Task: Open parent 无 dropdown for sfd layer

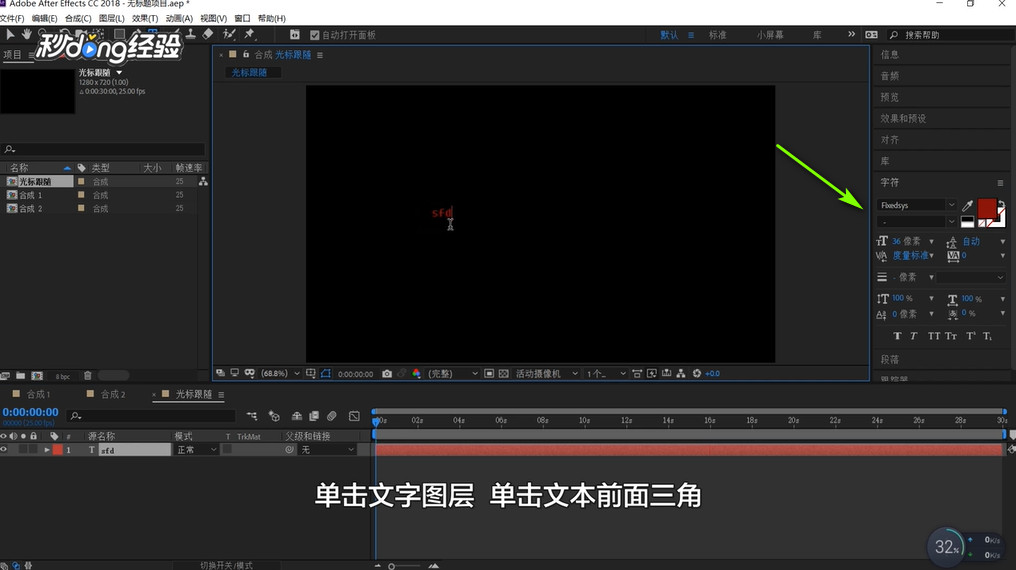Action: (327, 450)
